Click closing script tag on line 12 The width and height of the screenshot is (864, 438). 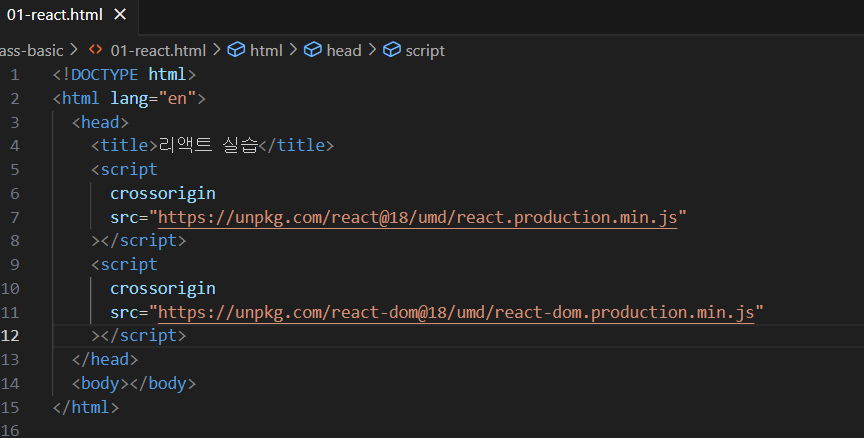[139, 336]
